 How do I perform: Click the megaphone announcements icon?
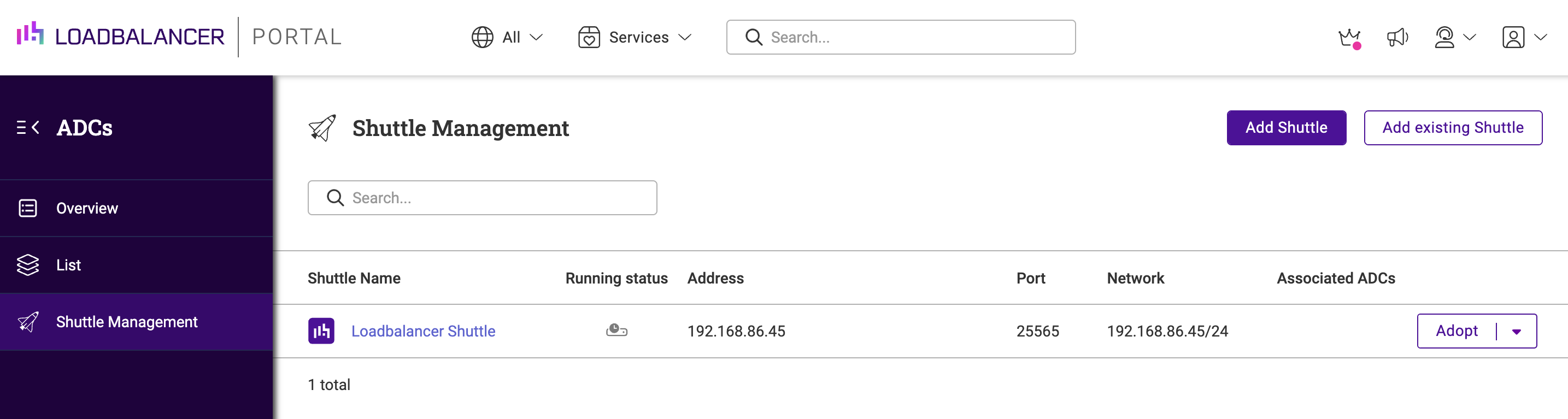1397,37
